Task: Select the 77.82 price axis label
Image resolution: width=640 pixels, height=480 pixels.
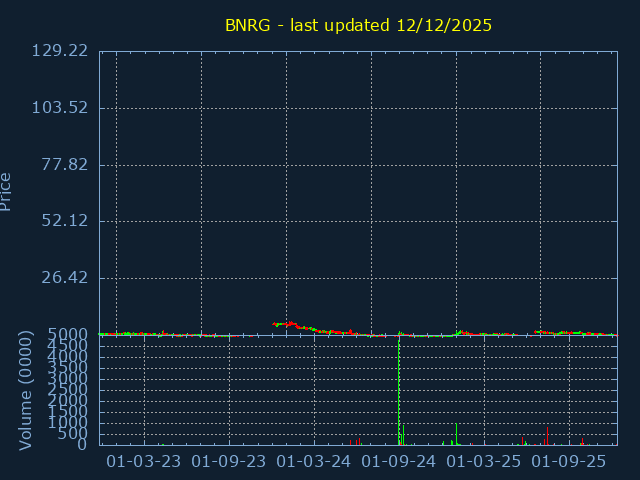Action: pos(65,165)
